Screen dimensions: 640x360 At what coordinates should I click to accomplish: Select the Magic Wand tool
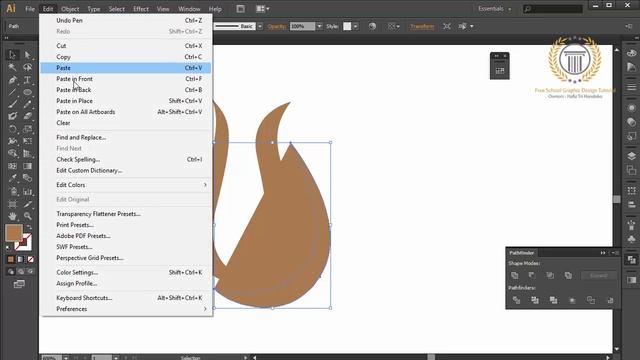point(12,67)
